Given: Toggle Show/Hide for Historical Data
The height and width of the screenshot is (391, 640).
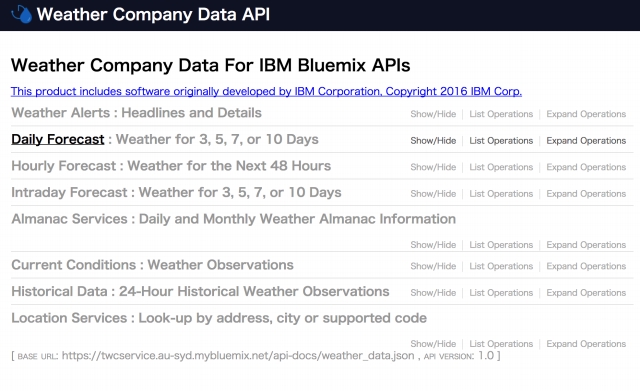Looking at the screenshot, I should tap(433, 293).
